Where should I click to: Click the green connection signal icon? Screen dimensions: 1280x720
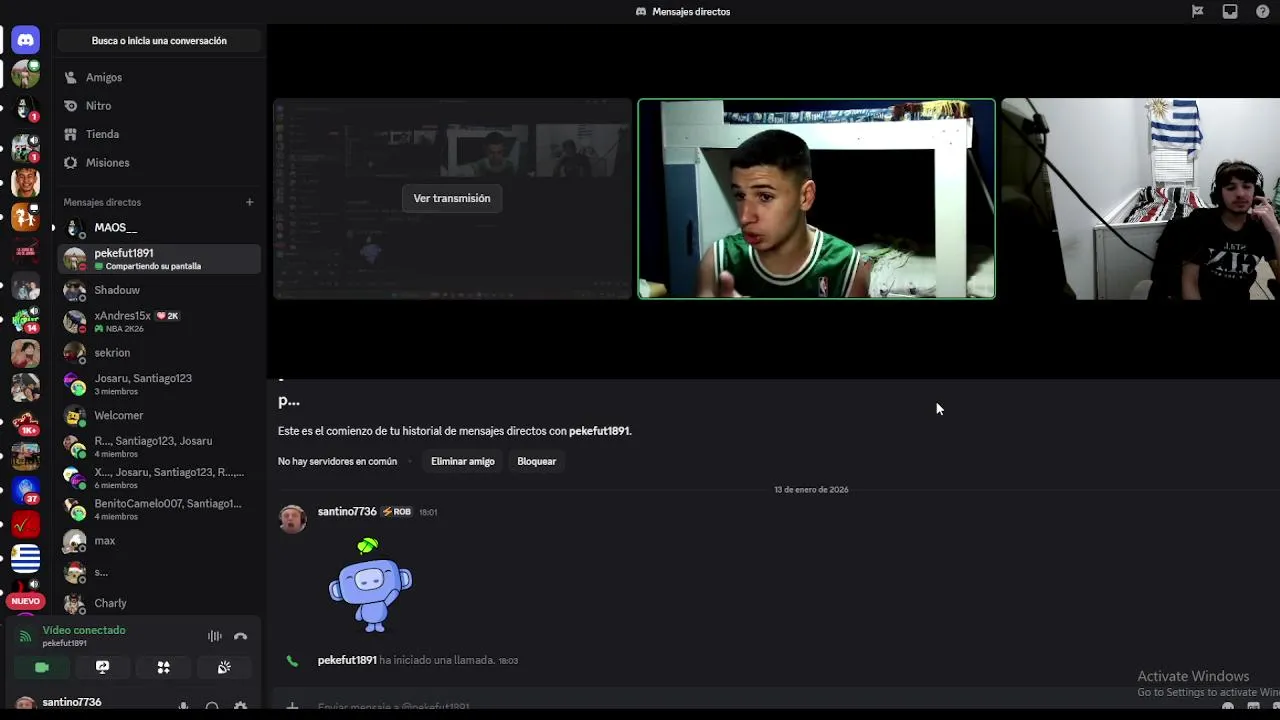click(25, 636)
